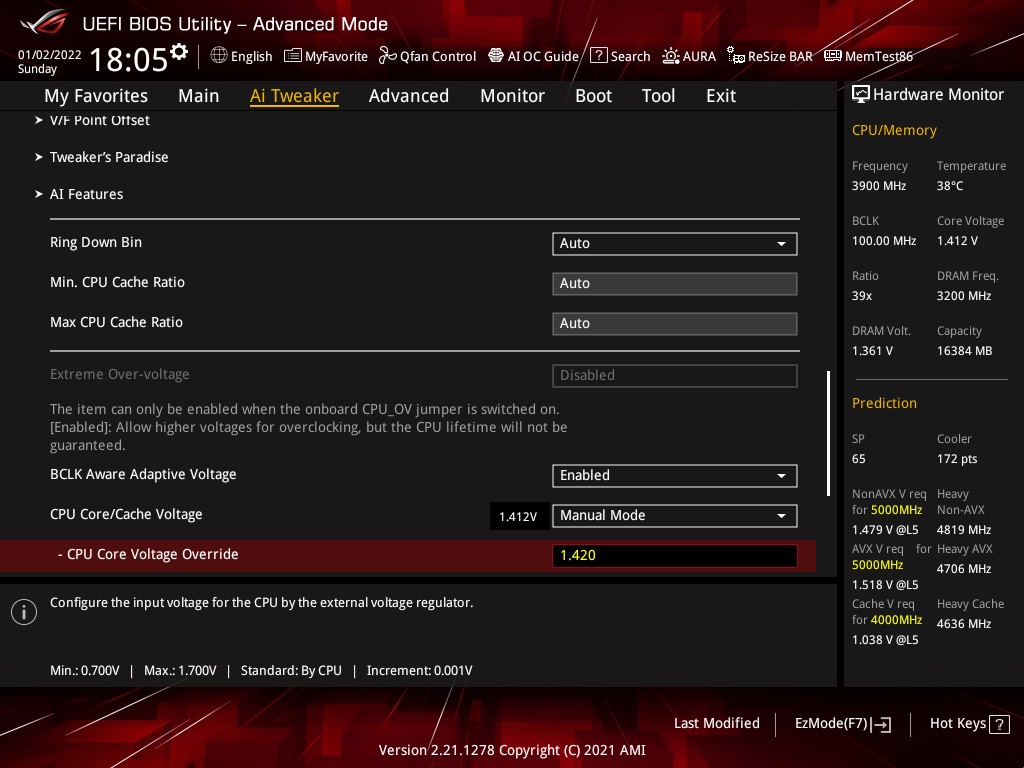Toggle ReSize BAR option
Screen dimensions: 1024x768
coord(770,56)
